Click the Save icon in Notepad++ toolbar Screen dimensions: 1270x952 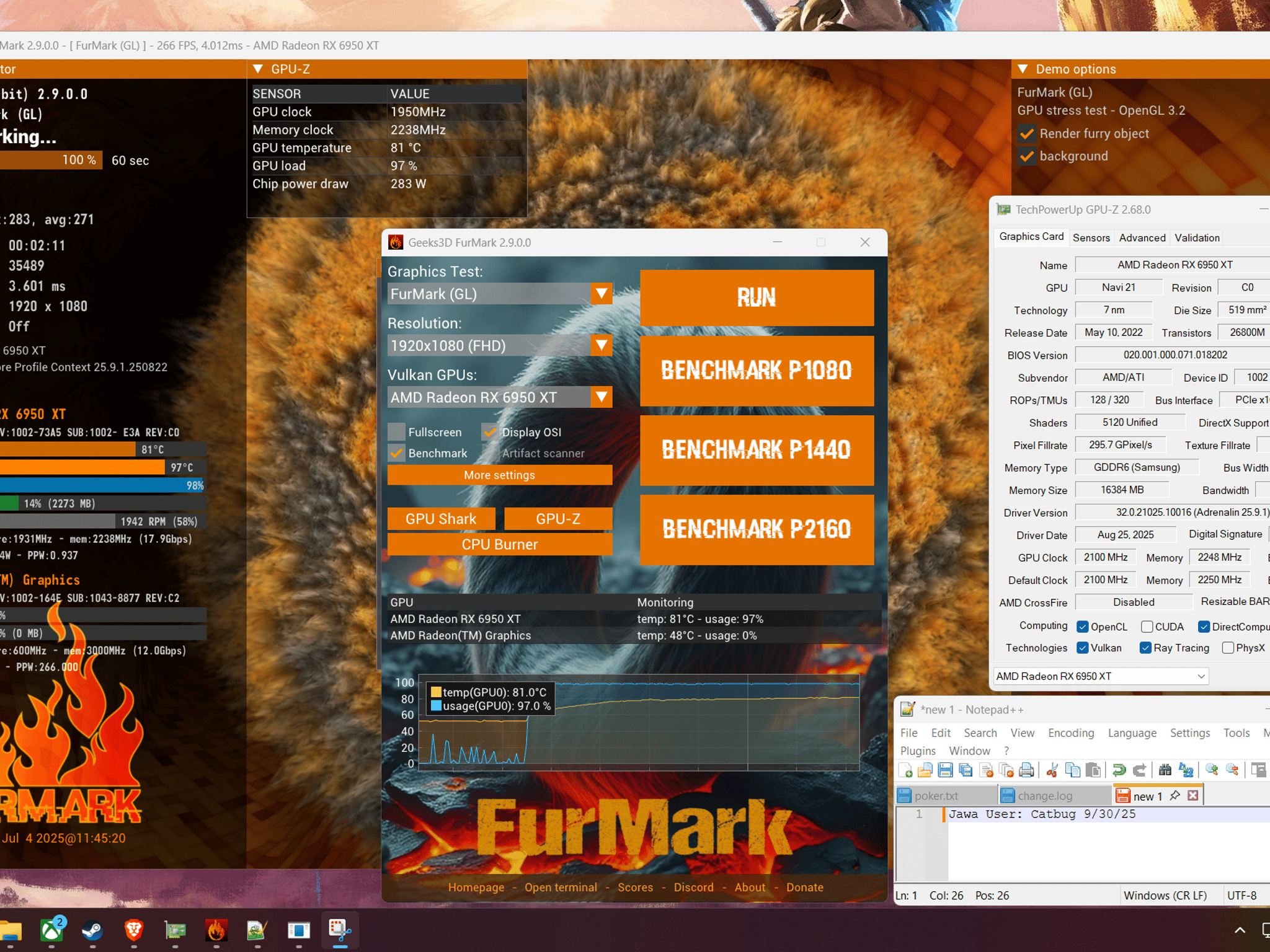[x=946, y=770]
